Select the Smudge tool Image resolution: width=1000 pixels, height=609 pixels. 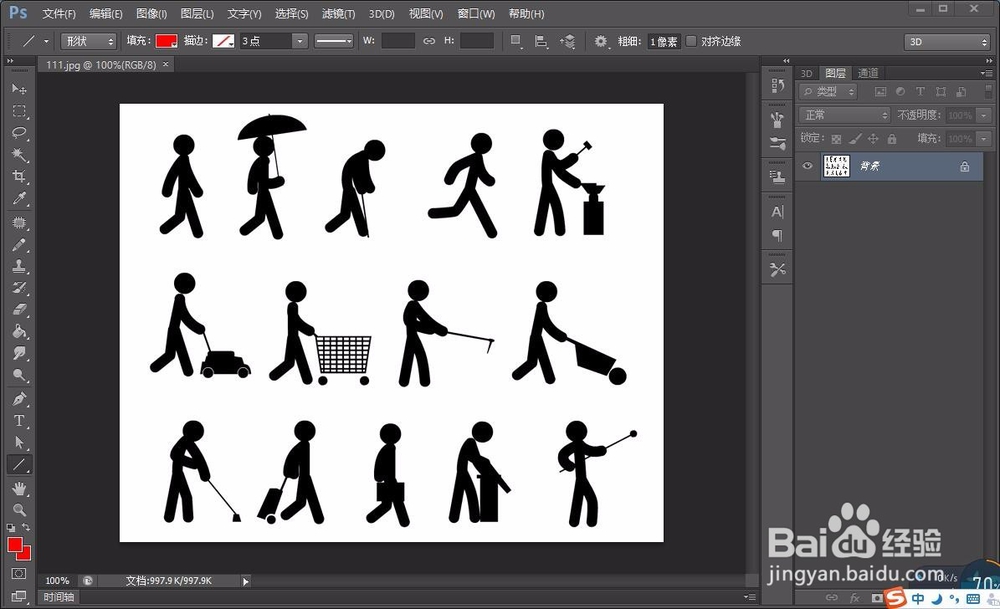(x=19, y=353)
